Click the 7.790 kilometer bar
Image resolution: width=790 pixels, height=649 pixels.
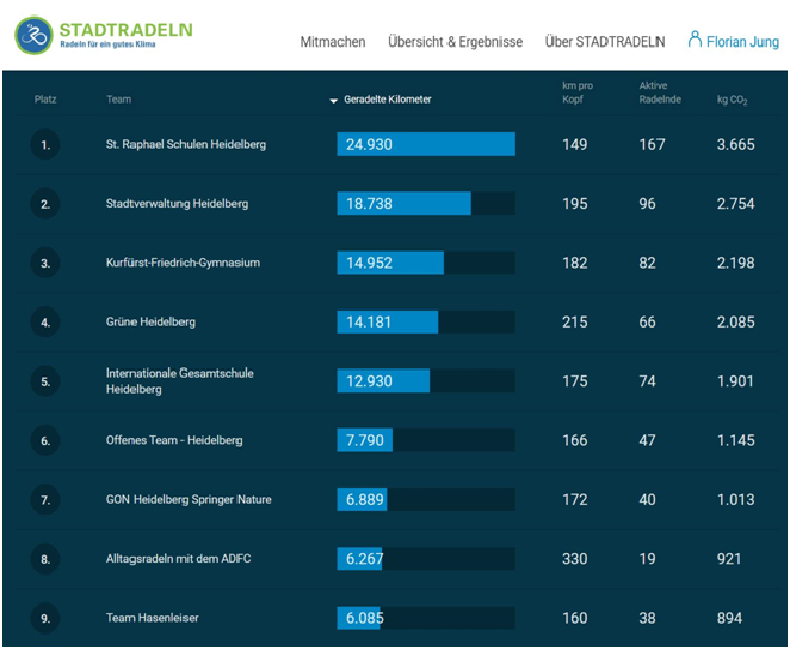coord(426,440)
